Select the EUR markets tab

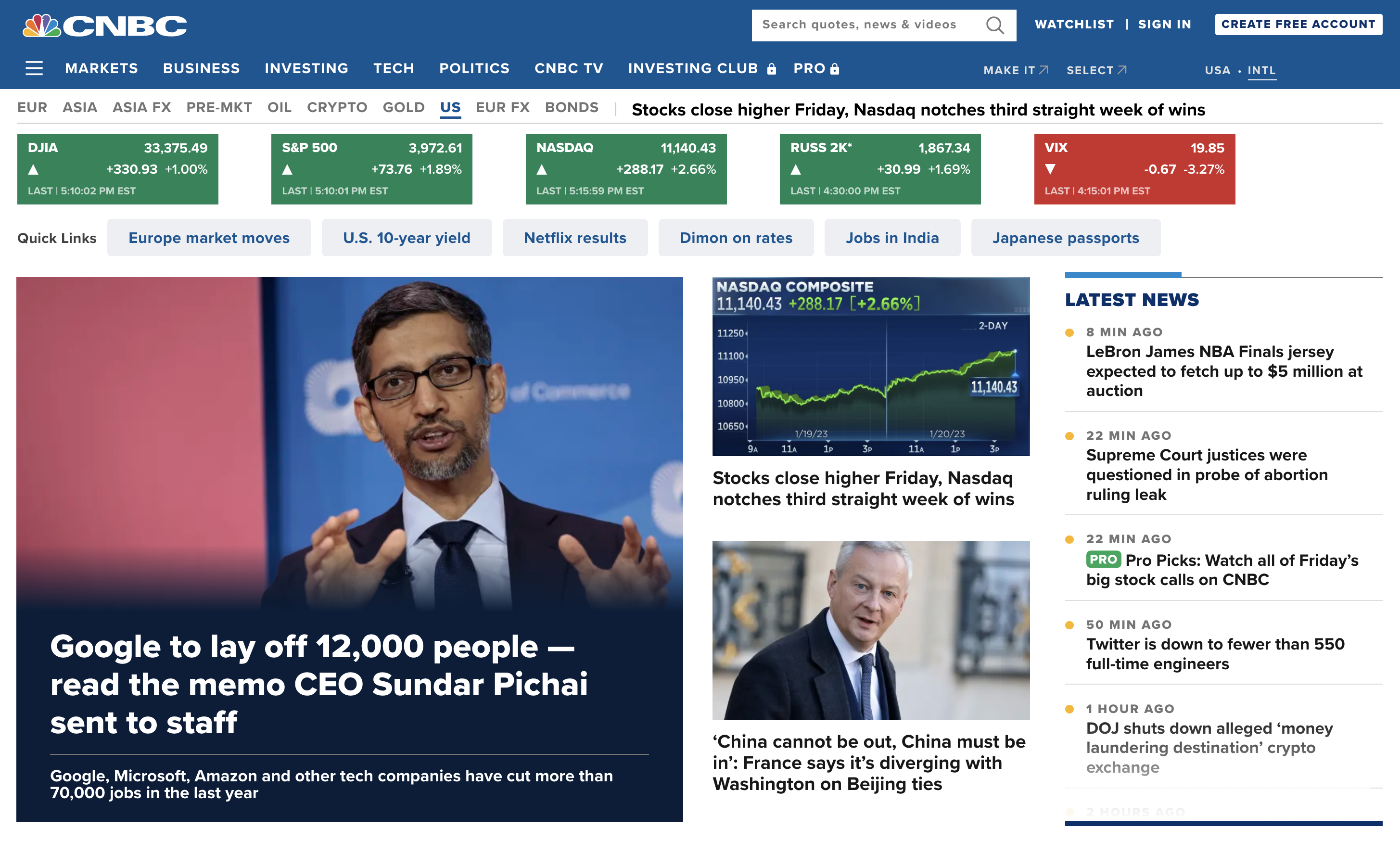click(32, 107)
